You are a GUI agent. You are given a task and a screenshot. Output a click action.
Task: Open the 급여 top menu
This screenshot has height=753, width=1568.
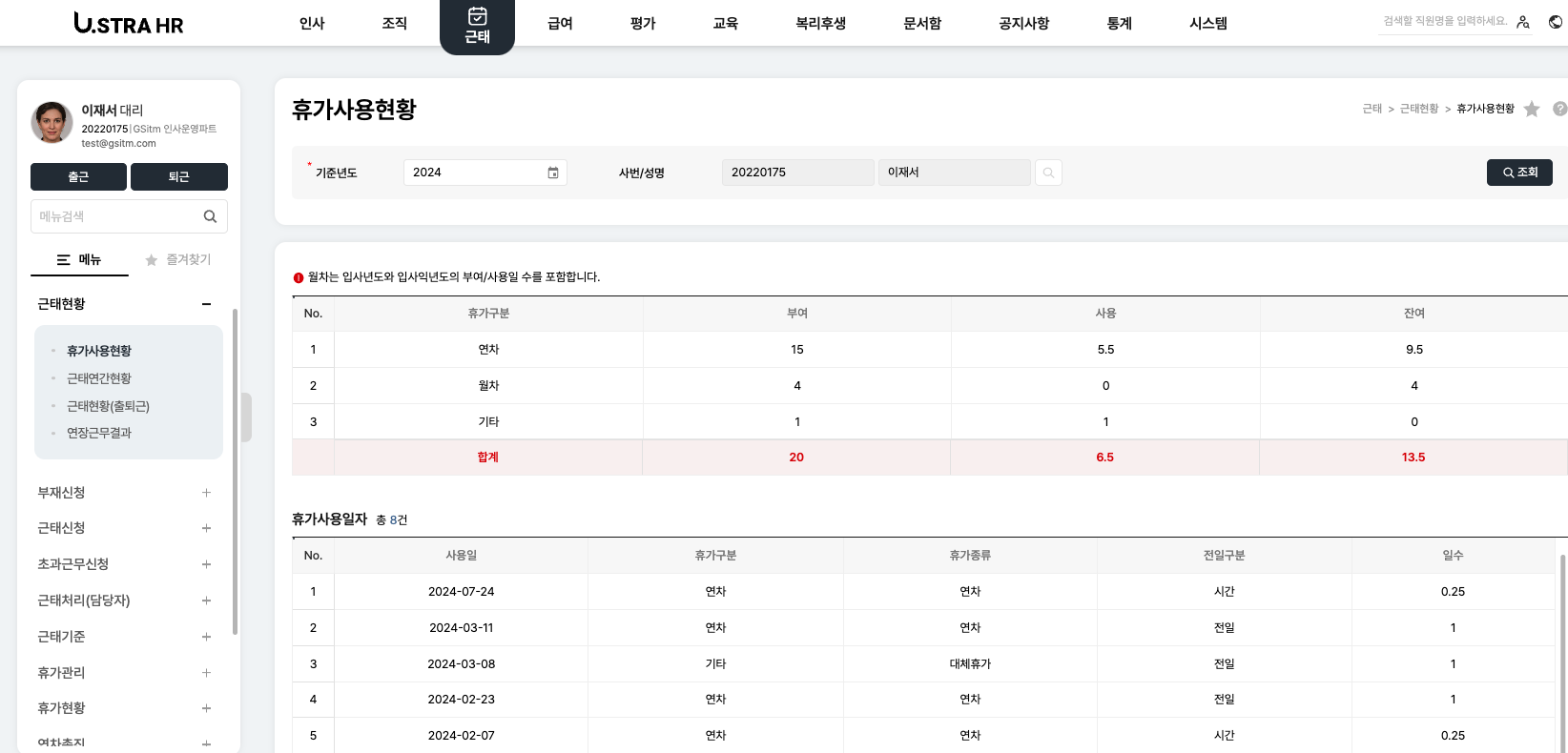pos(560,23)
